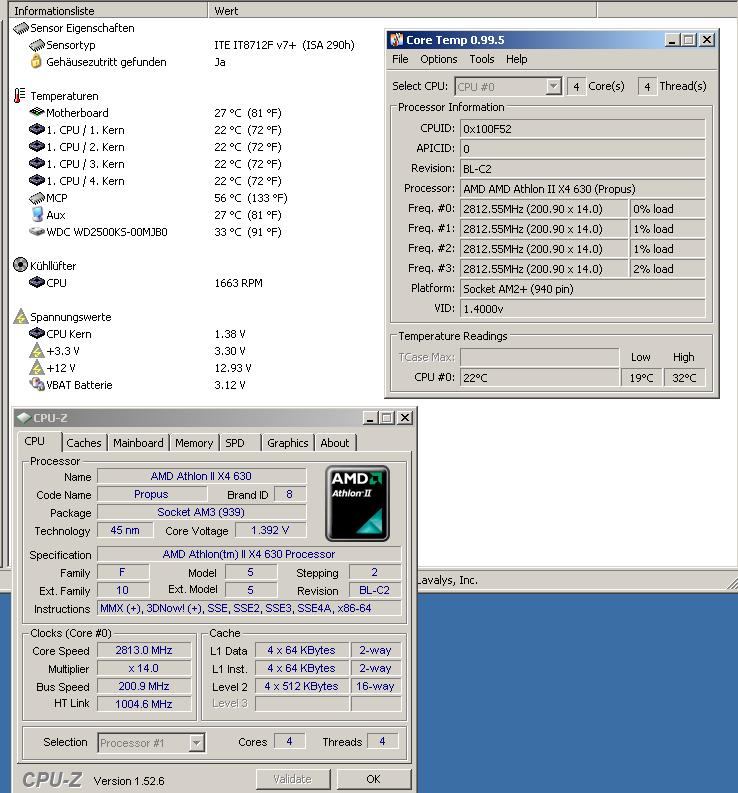Click the 1663 RPM fan speed value

point(238,283)
